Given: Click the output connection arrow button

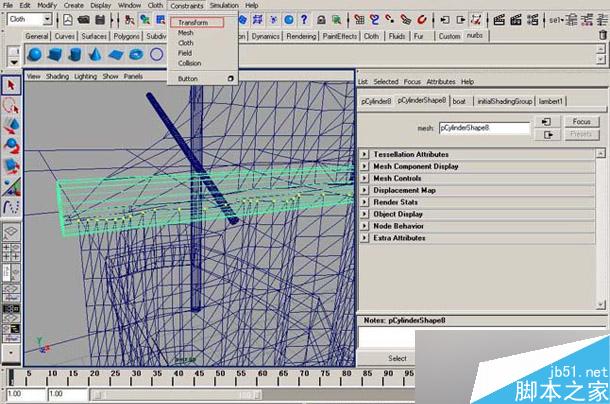Looking at the screenshot, I should [x=547, y=135].
